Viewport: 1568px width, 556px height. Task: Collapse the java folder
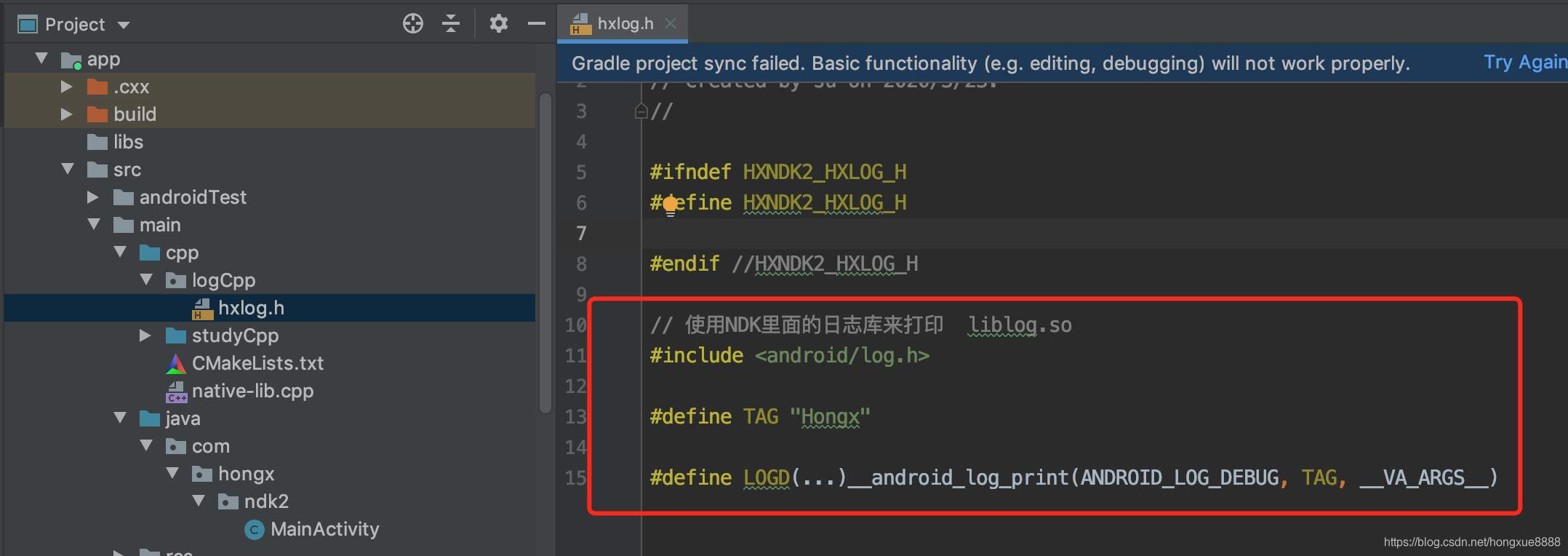tap(120, 418)
